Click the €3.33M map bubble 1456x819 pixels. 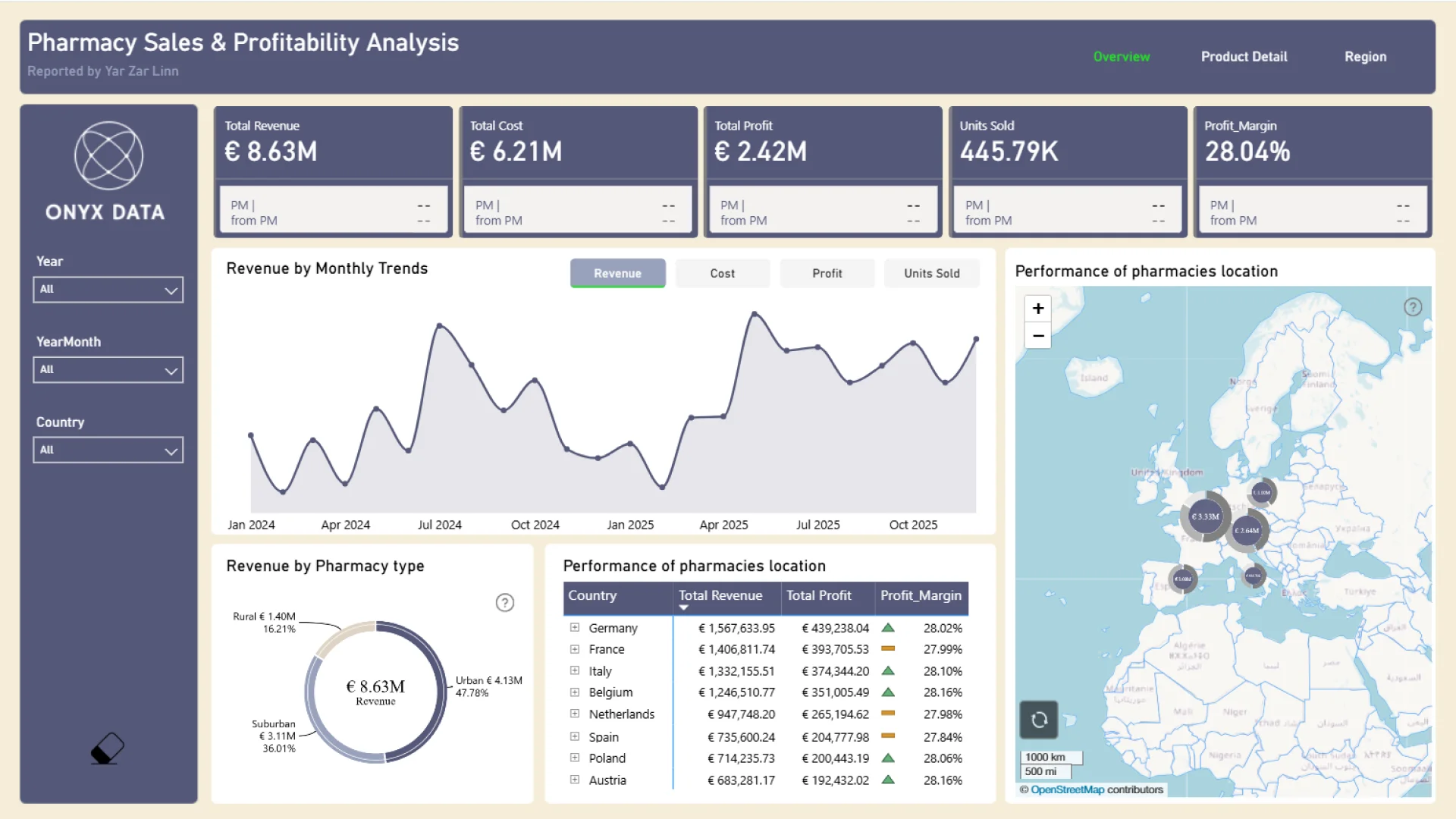tap(1205, 516)
